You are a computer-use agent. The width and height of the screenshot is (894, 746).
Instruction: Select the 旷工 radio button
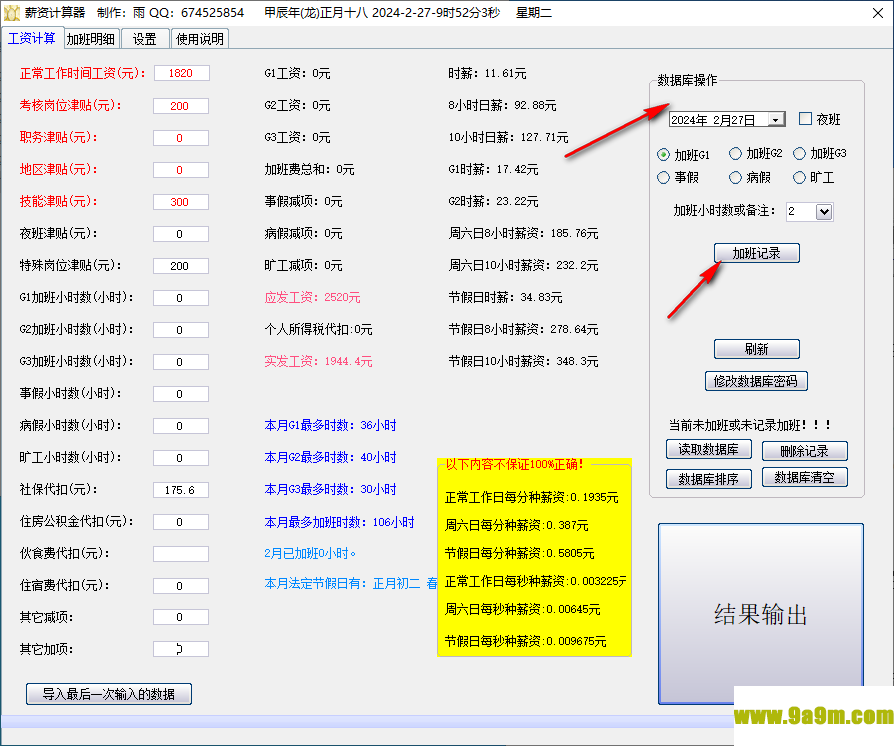point(799,178)
